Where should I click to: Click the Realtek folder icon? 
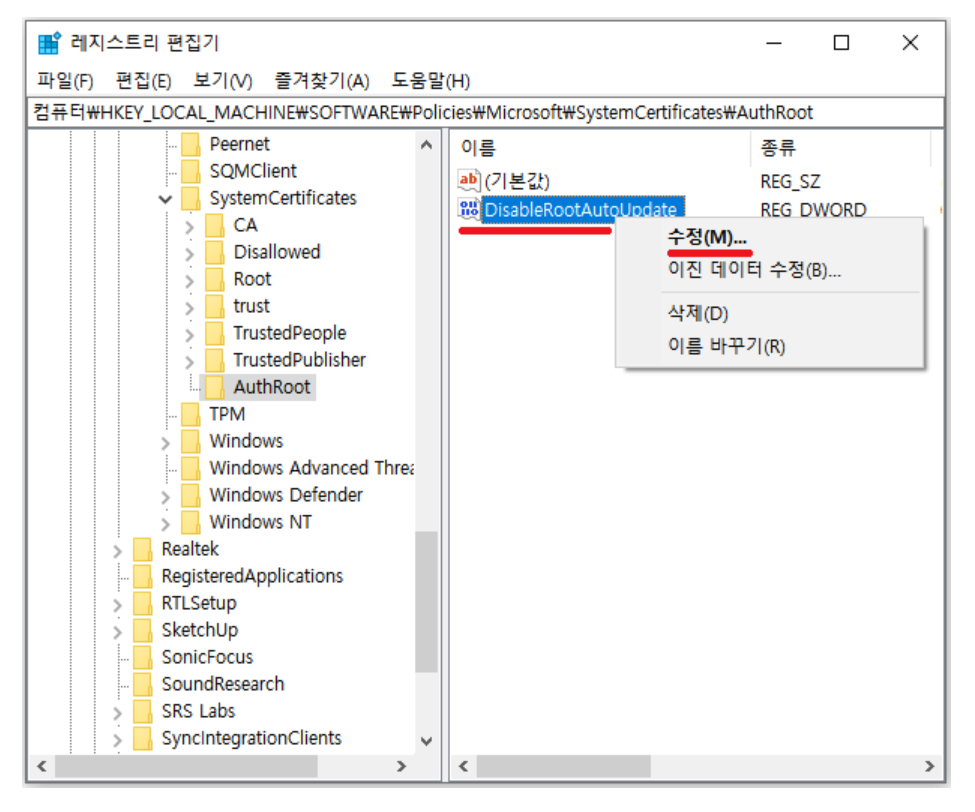click(x=142, y=550)
